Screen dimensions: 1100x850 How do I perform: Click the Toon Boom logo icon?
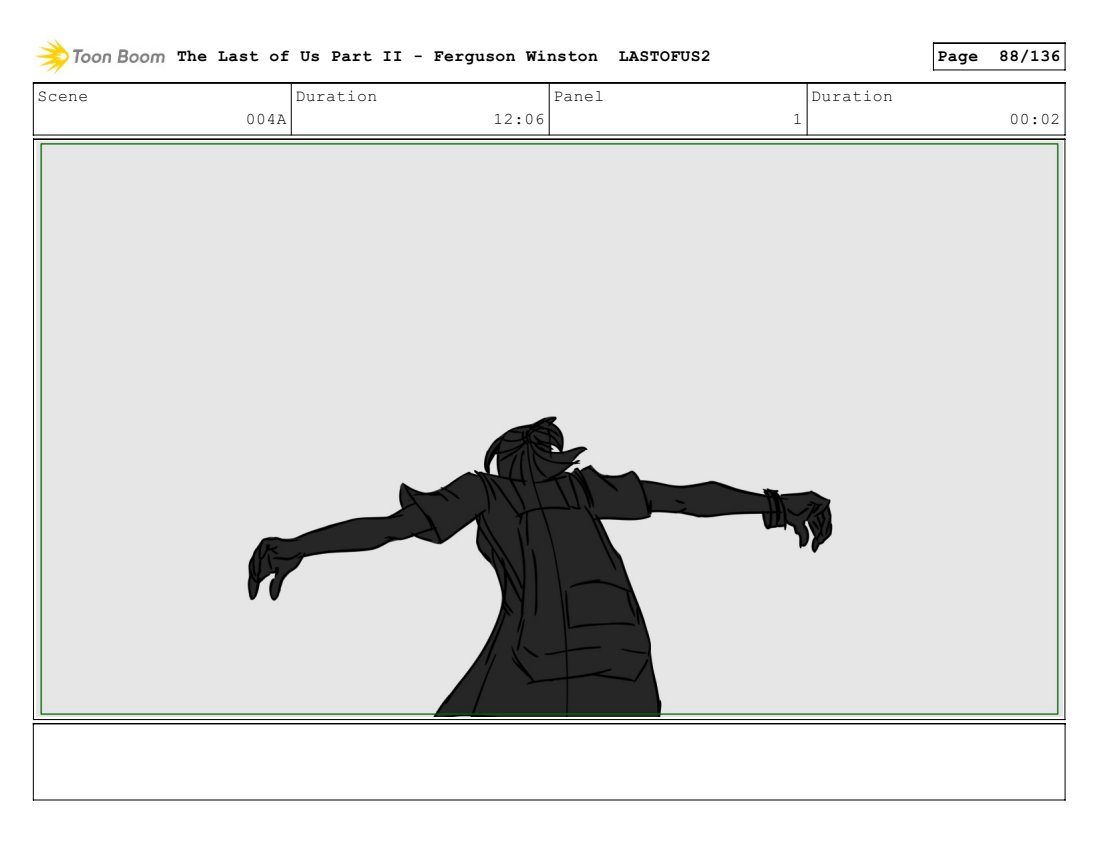click(53, 56)
